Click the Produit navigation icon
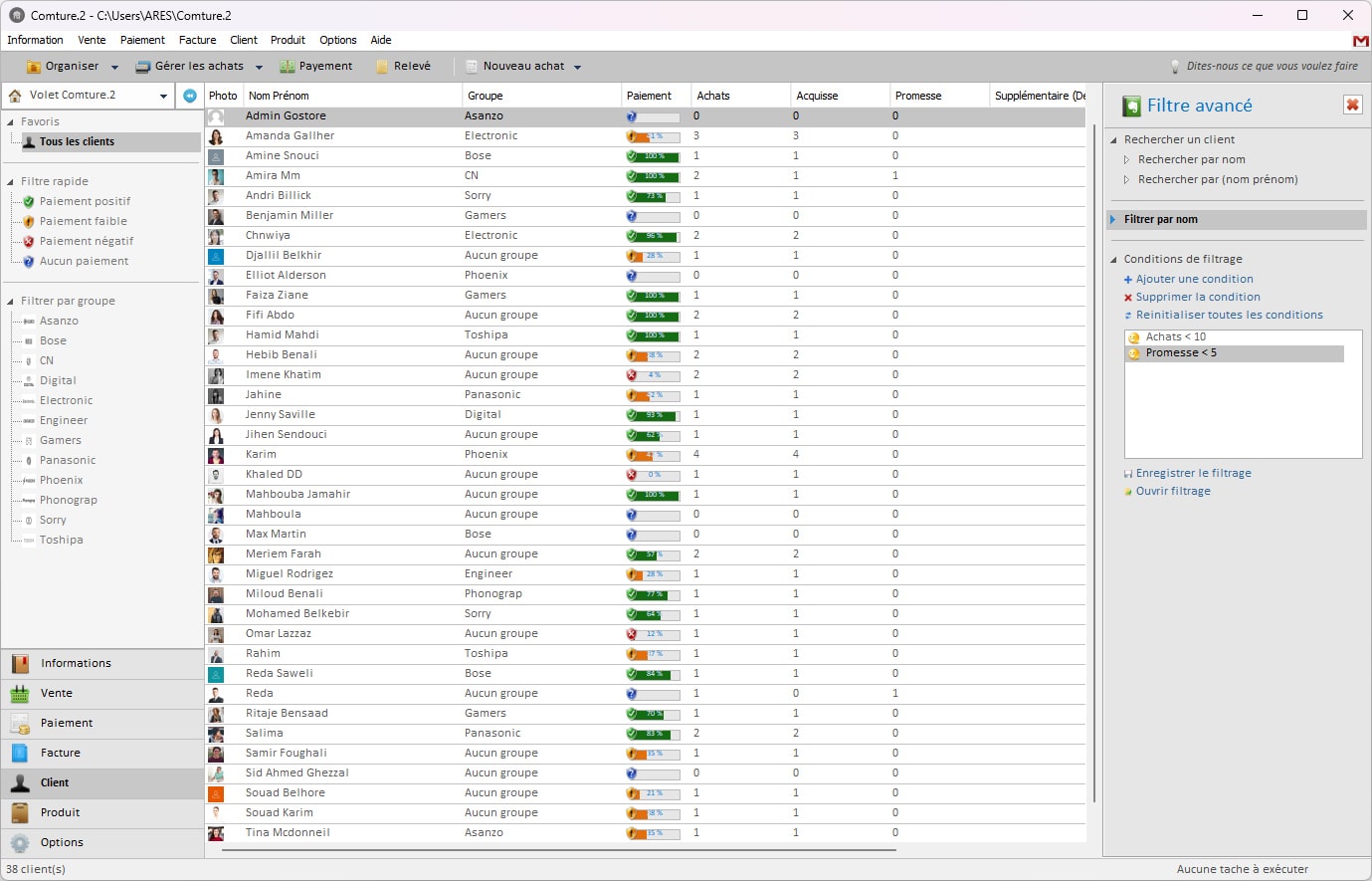1372x881 pixels. click(20, 813)
